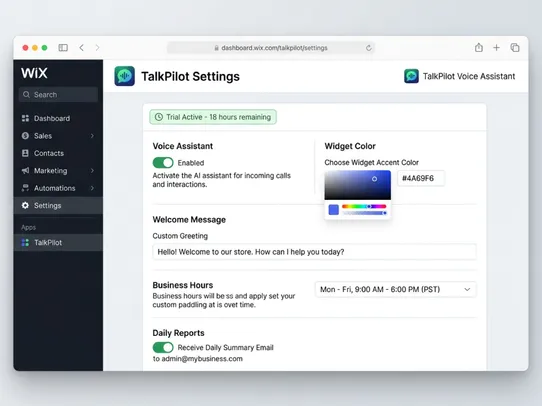Click the clock icon in trial banner
Screen dimensions: 542x406
159,117
